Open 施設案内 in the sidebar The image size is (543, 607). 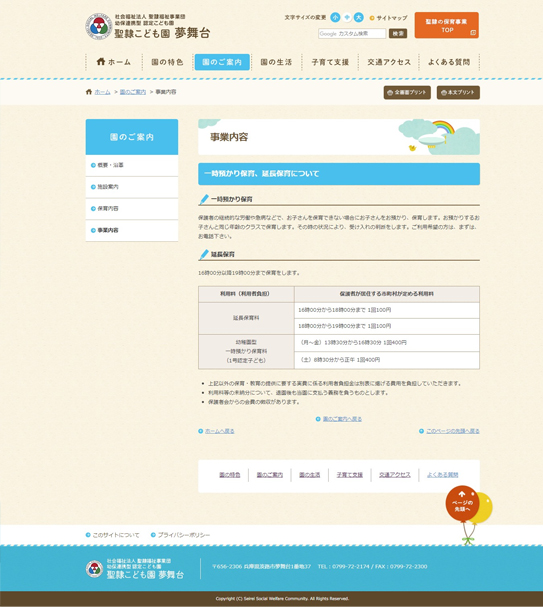click(132, 187)
